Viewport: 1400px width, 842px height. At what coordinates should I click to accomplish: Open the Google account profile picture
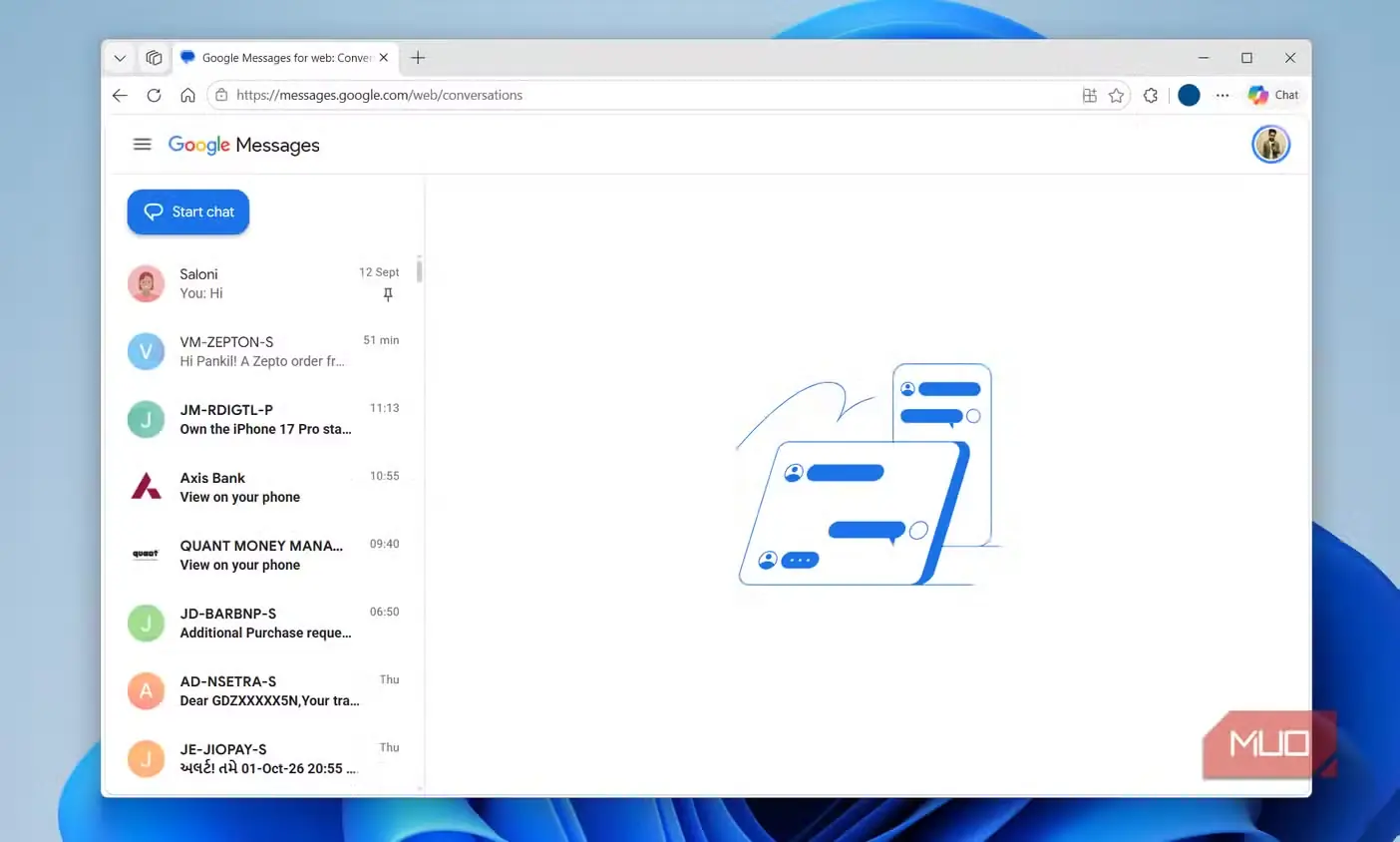tap(1270, 145)
